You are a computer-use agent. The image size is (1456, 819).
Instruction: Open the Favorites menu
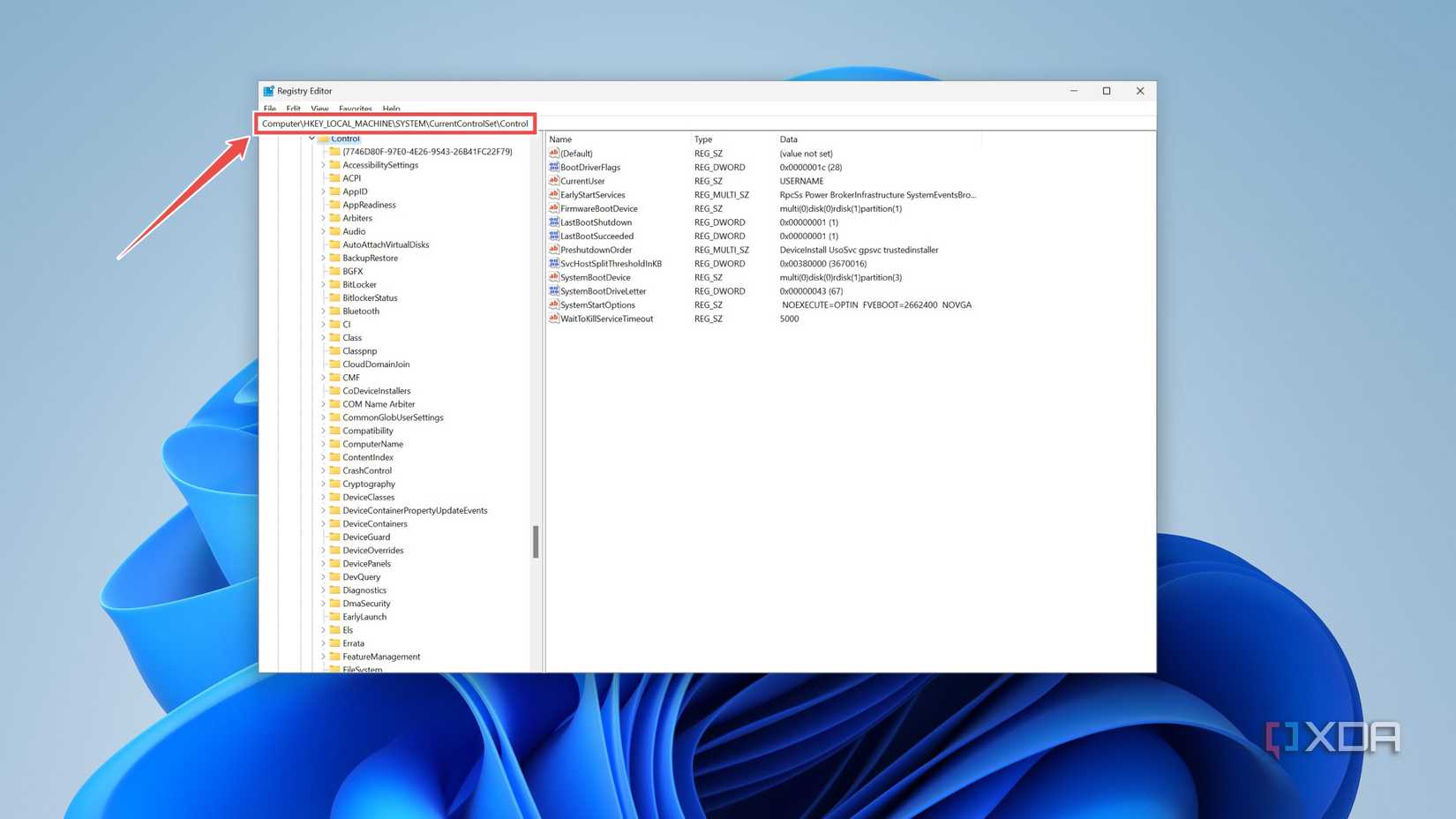coord(356,109)
